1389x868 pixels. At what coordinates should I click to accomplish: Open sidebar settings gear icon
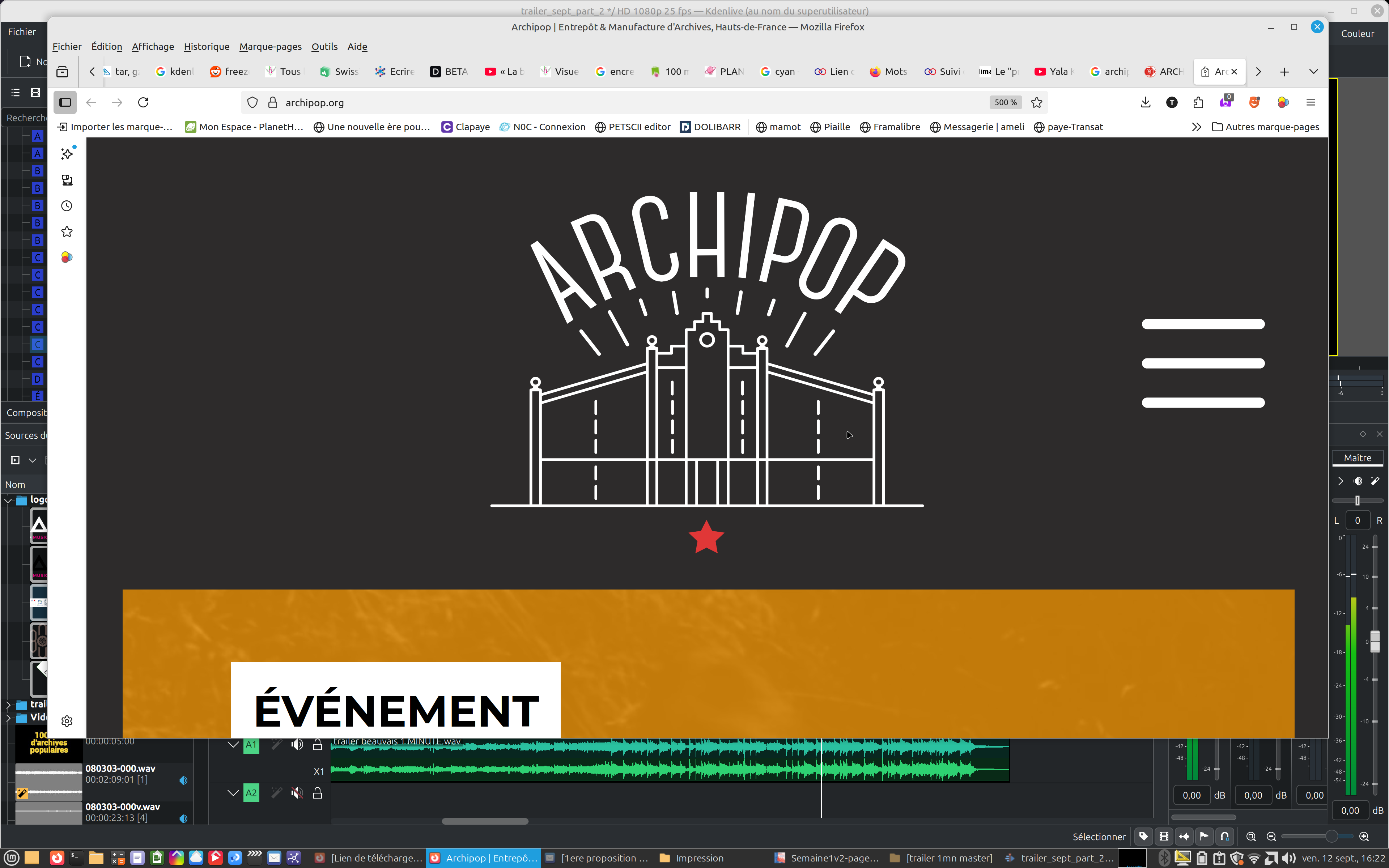(67, 721)
